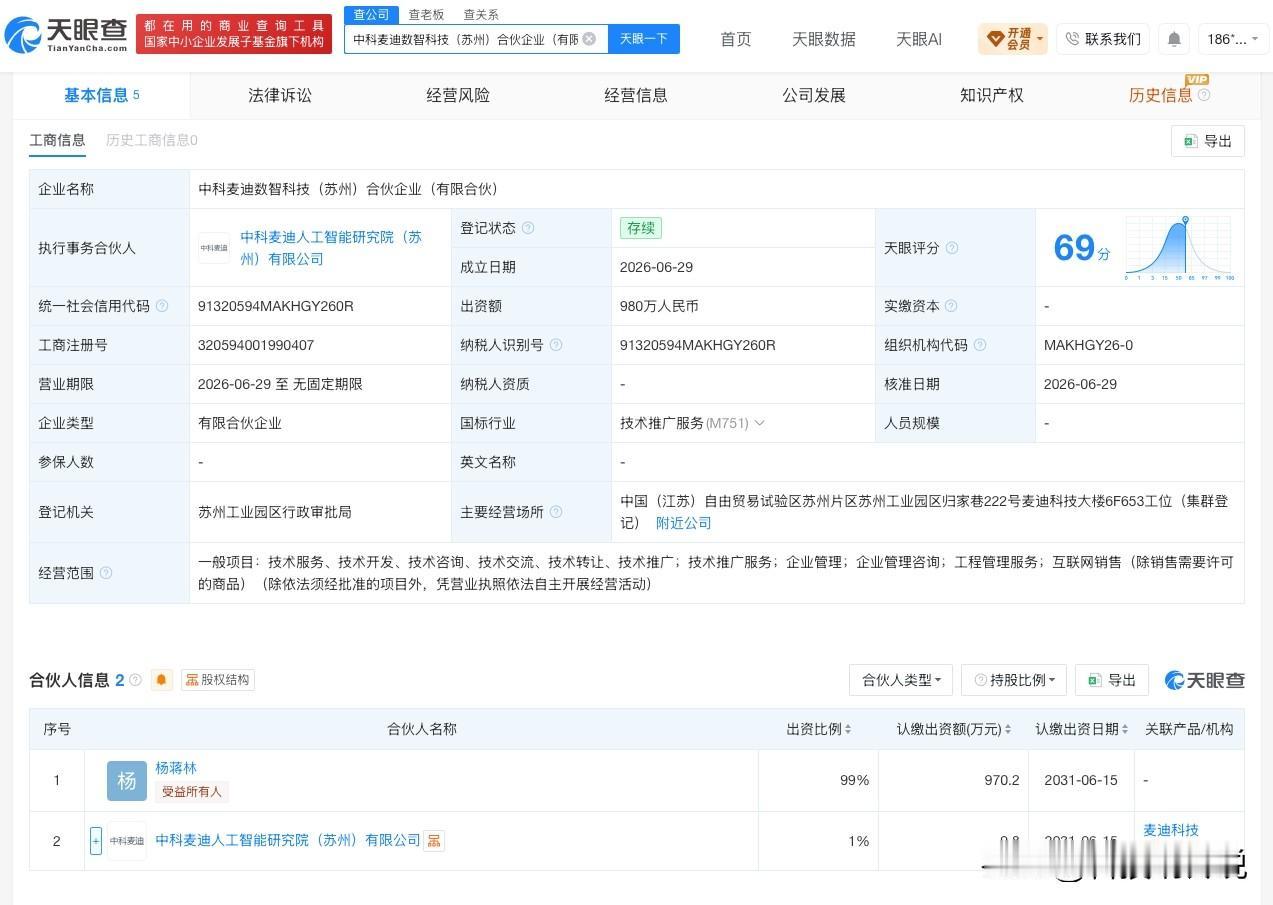Open the 股权结构 button
This screenshot has width=1273, height=905.
click(218, 680)
